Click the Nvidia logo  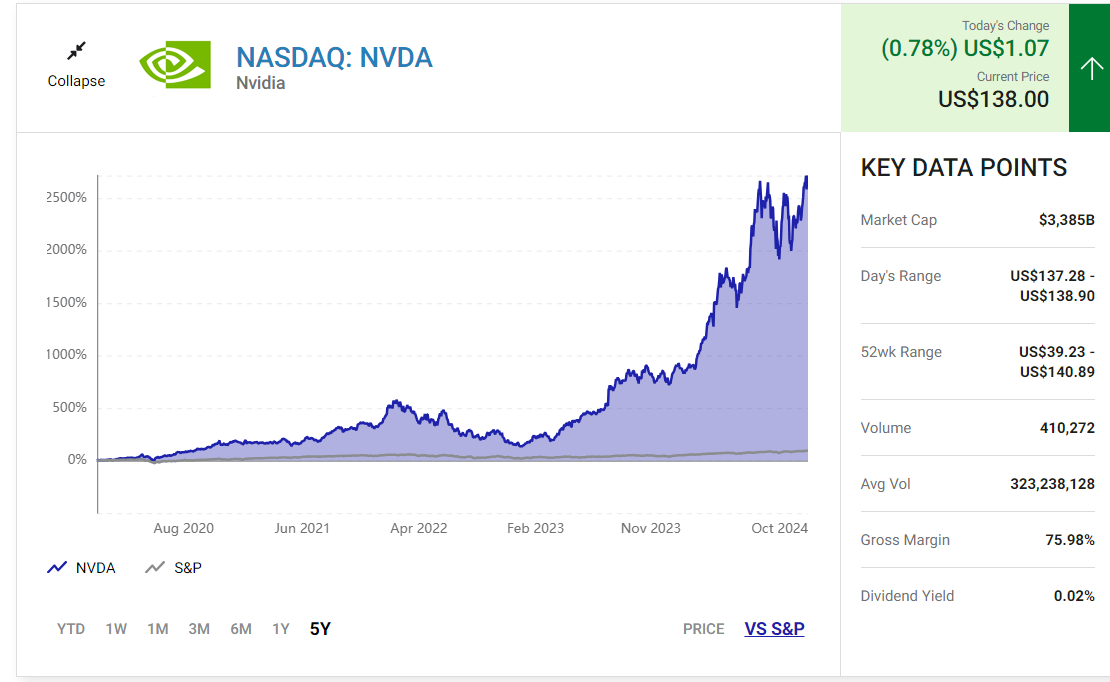[175, 64]
